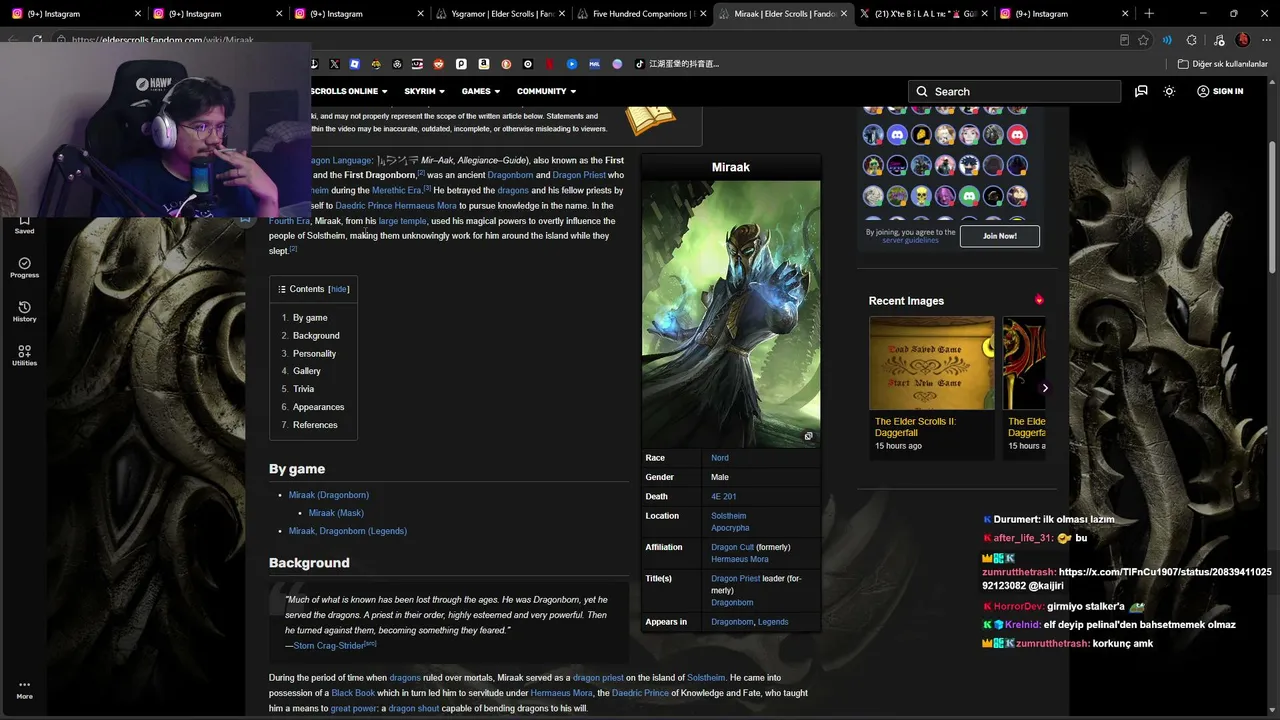The width and height of the screenshot is (1280, 720).
Task: Open the Miraak portrait image
Action: point(731,314)
